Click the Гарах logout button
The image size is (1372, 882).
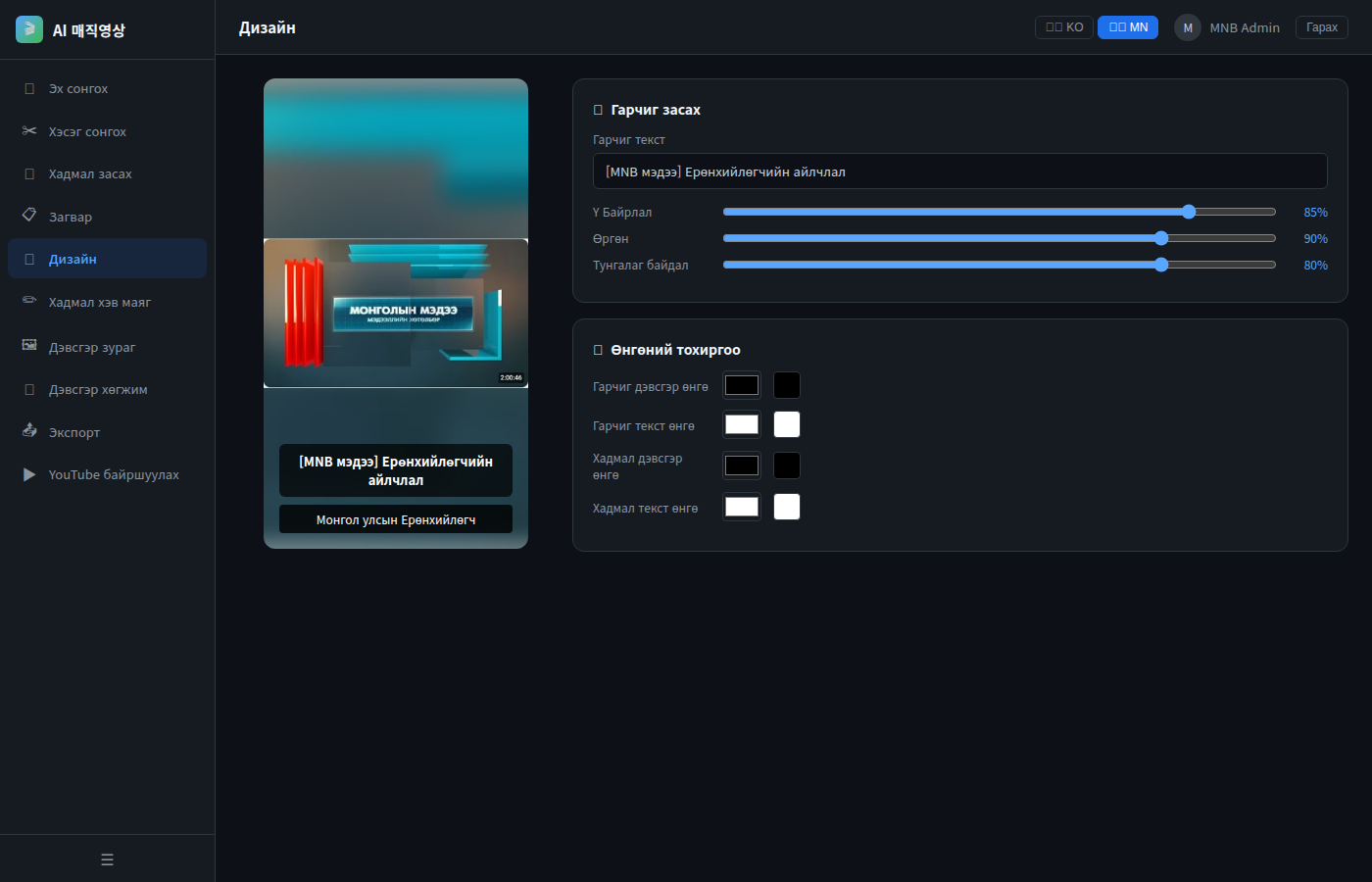(x=1322, y=27)
